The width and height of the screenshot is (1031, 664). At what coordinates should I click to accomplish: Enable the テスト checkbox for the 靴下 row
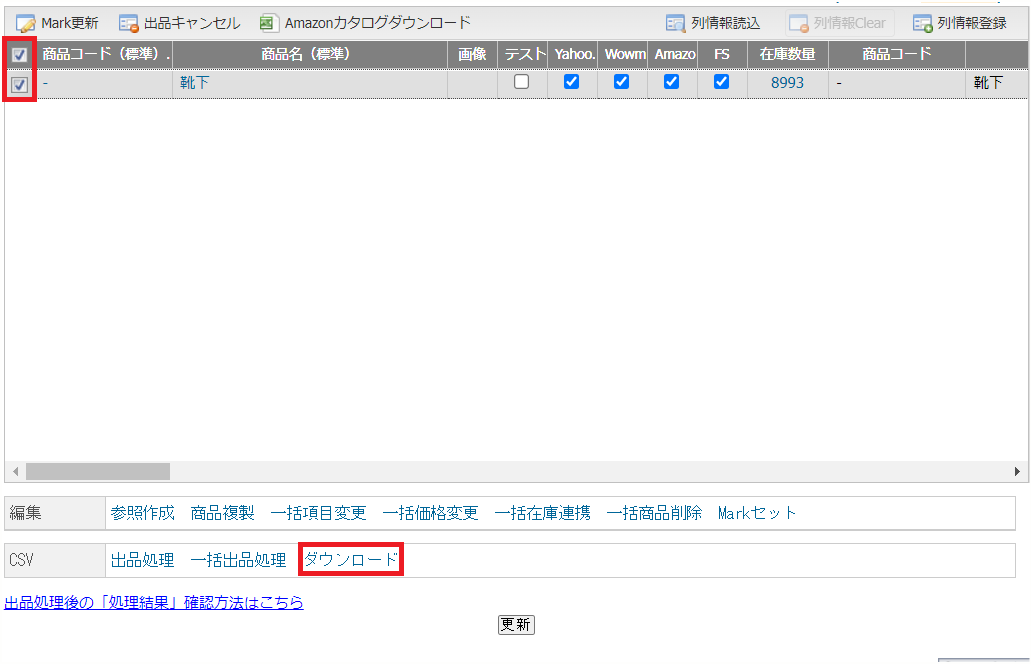(x=521, y=82)
